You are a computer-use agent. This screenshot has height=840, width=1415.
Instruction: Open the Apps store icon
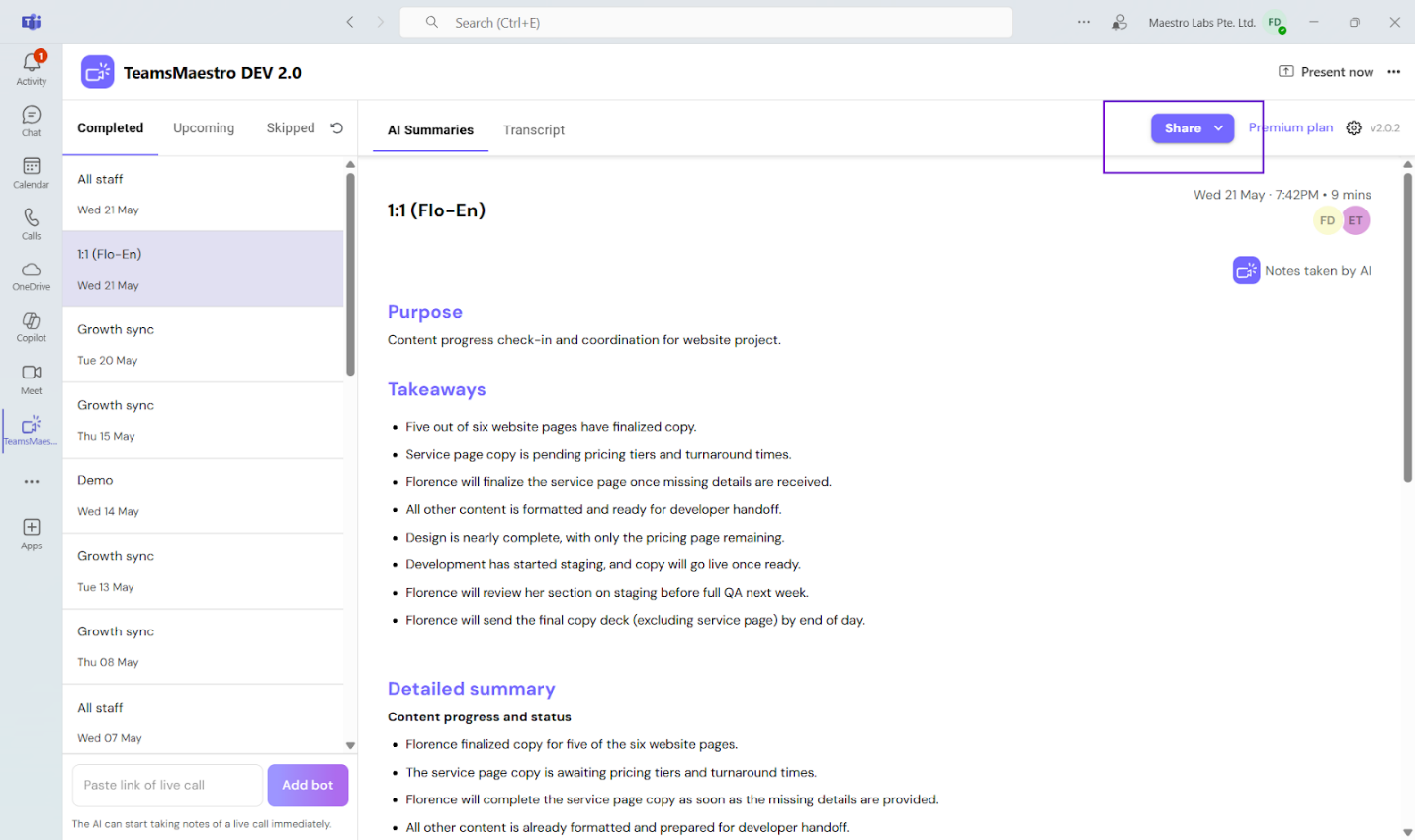click(x=32, y=534)
